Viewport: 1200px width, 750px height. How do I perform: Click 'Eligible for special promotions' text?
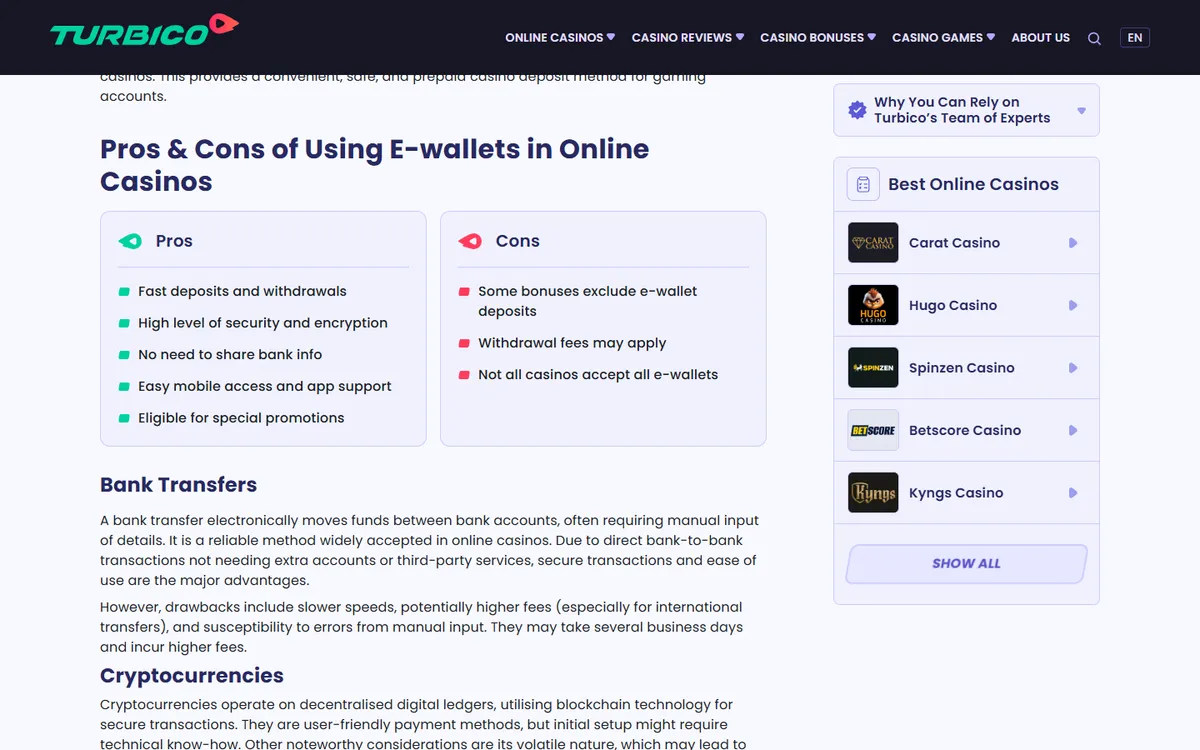click(x=241, y=418)
